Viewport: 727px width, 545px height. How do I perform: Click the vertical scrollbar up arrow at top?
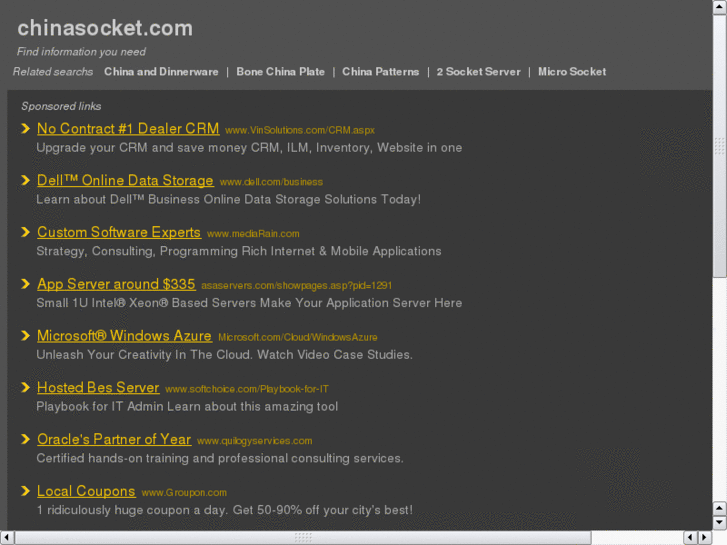coord(720,7)
